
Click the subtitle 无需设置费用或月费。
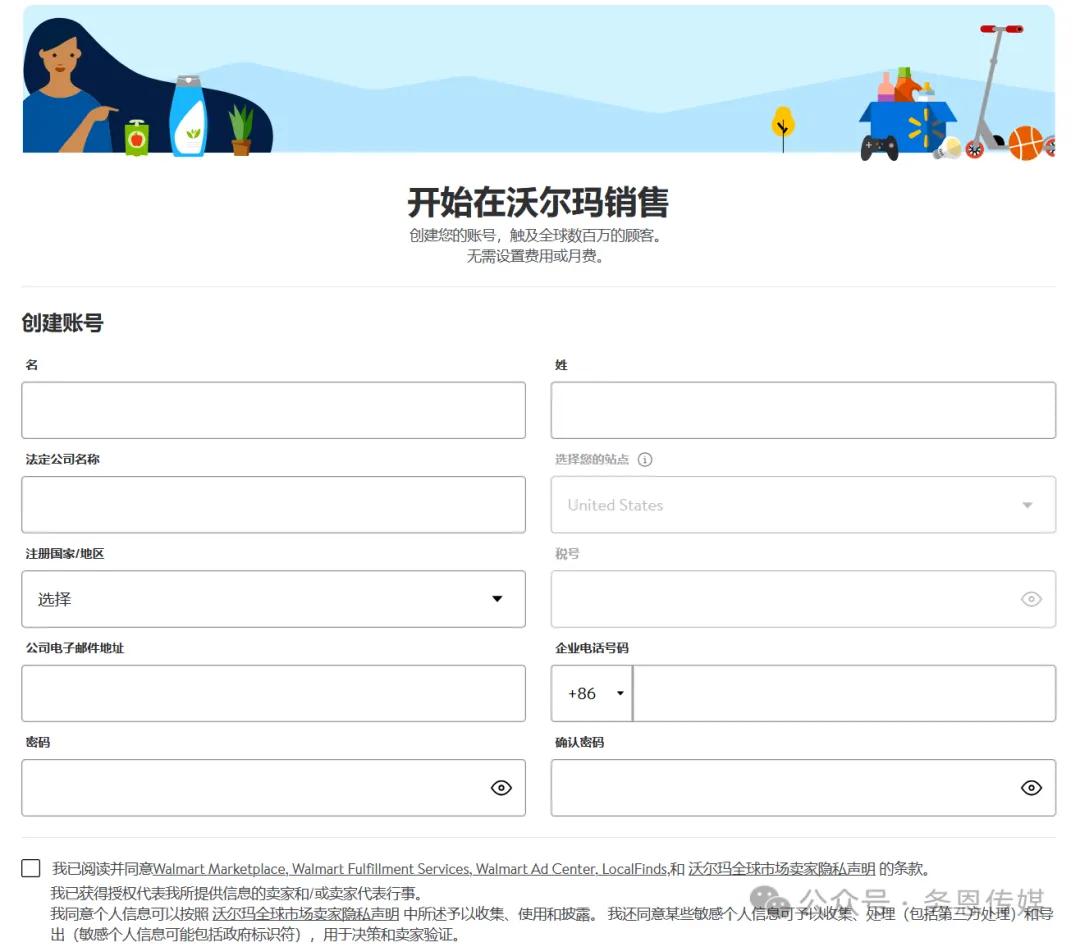click(x=535, y=256)
